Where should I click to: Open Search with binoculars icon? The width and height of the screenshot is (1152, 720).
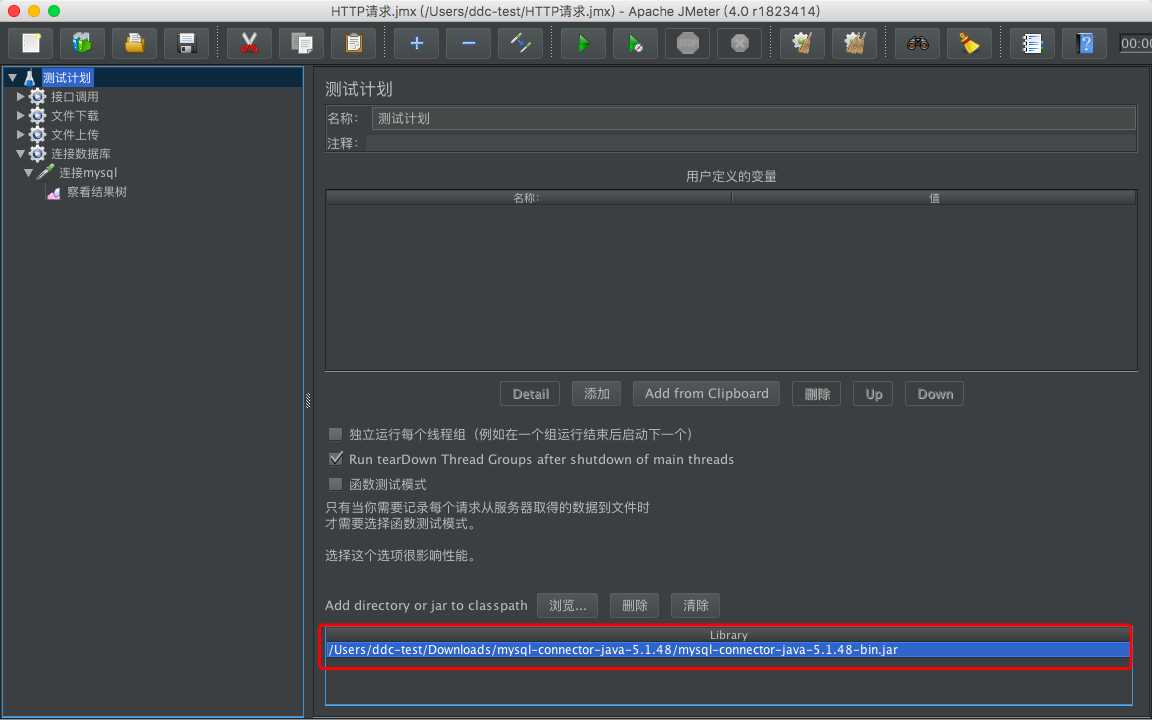tap(917, 43)
